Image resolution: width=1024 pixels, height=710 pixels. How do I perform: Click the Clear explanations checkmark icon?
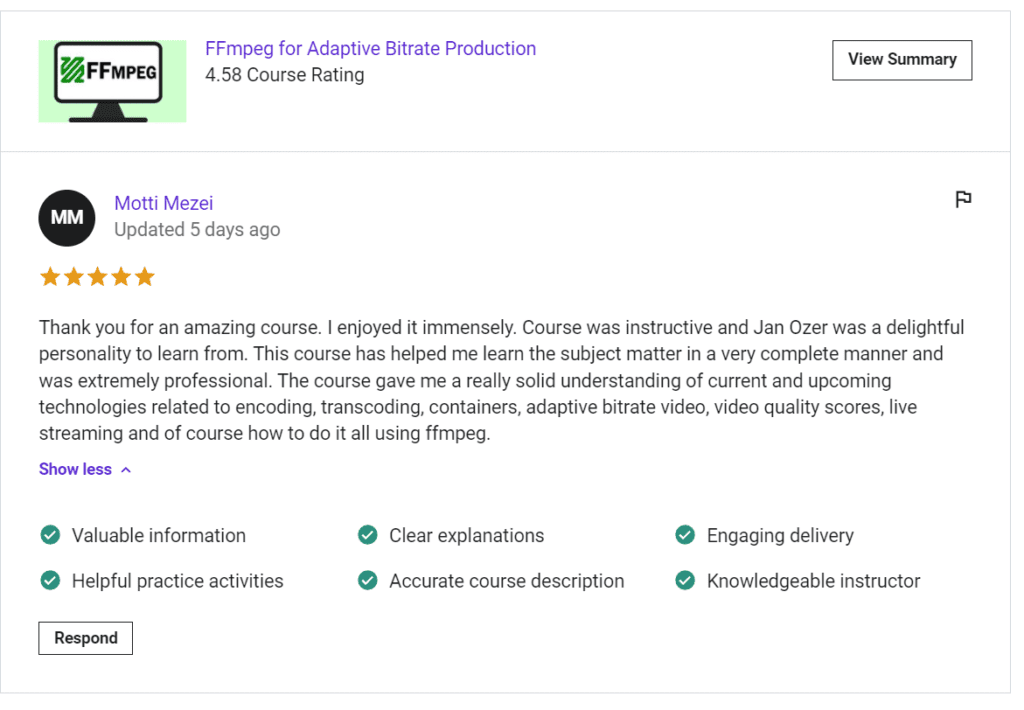click(368, 535)
